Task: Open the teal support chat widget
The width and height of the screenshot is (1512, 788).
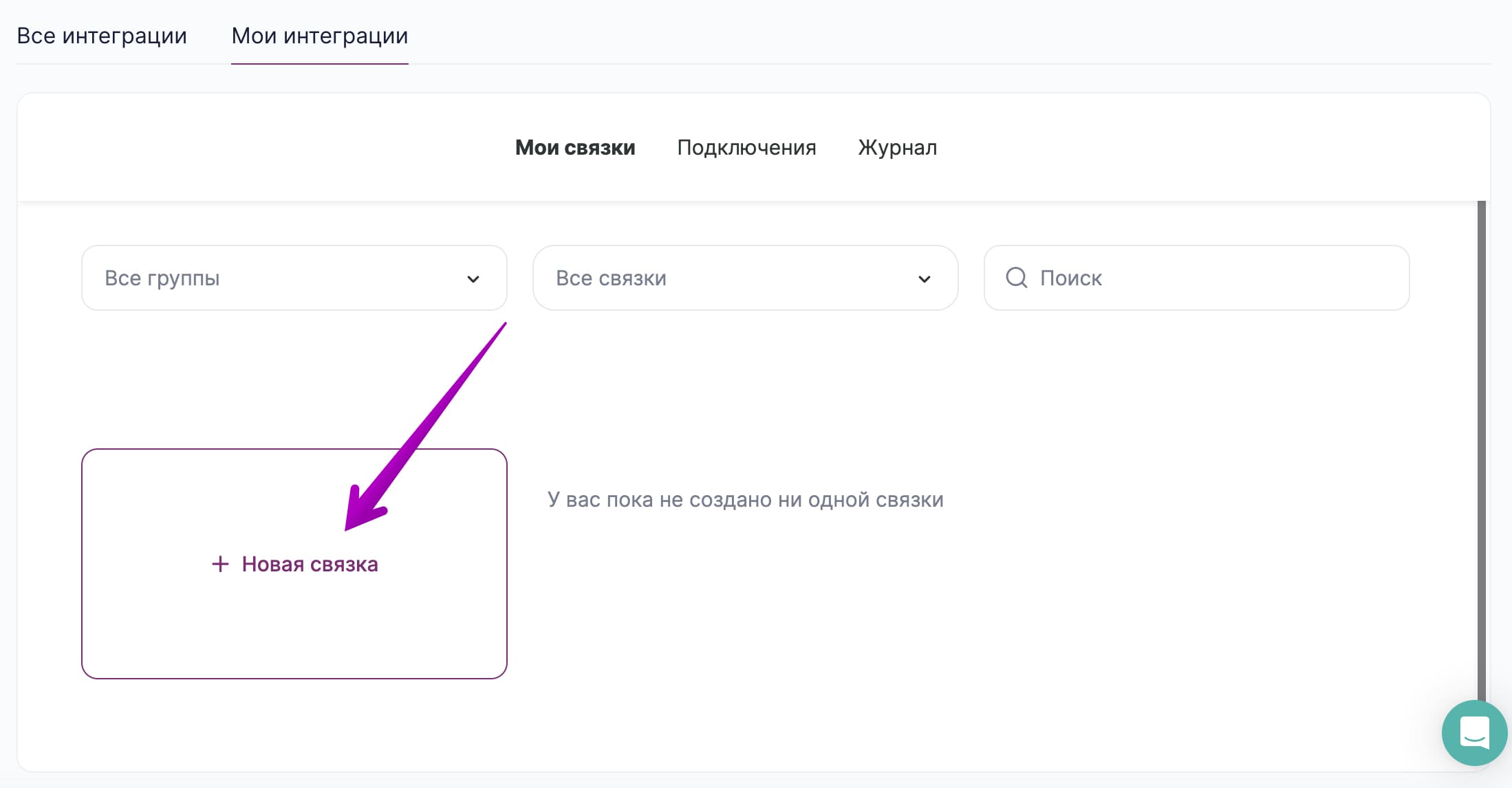Action: [1474, 732]
